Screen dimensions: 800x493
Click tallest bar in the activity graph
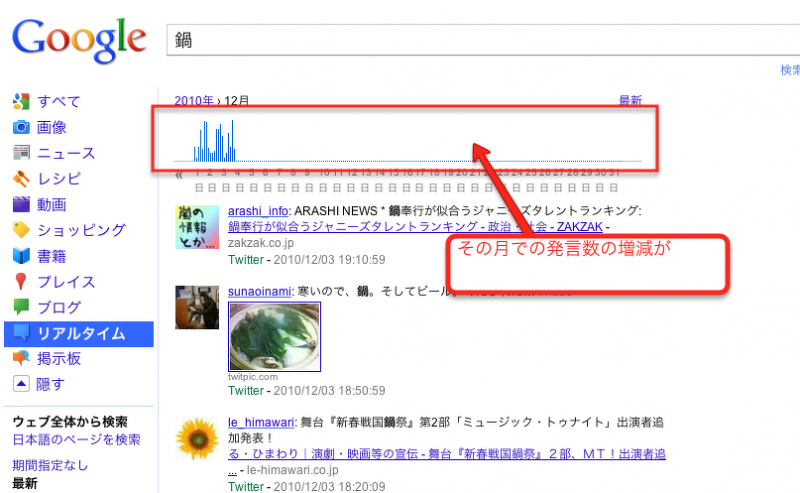click(233, 141)
